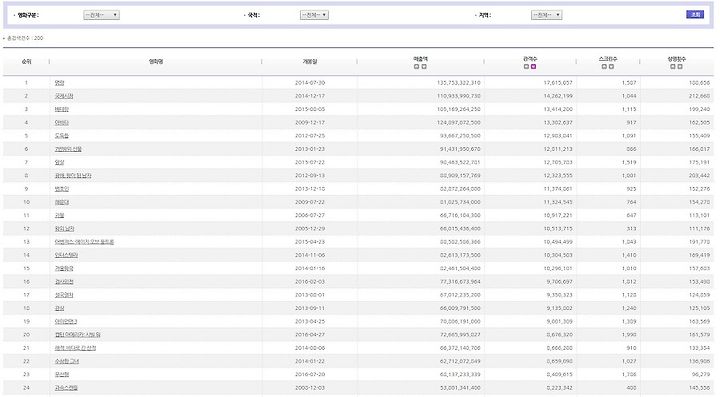Open the rank 13 Avengers Age of Ultron link
The height and width of the screenshot is (397, 720).
pyautogui.click(x=84, y=242)
